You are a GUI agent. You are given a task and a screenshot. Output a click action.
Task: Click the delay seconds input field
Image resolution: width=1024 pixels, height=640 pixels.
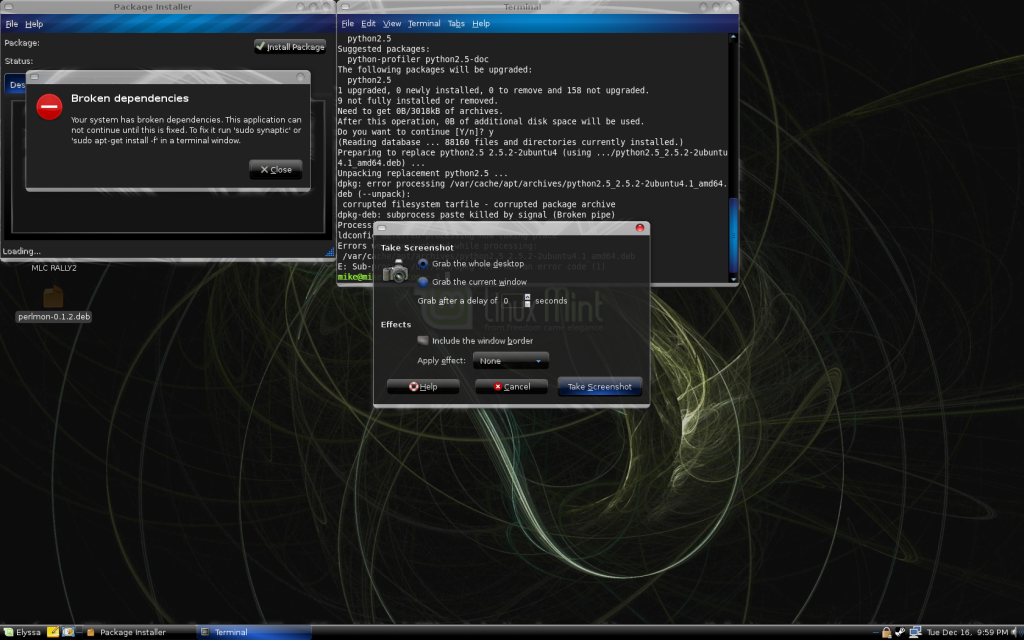[512, 300]
